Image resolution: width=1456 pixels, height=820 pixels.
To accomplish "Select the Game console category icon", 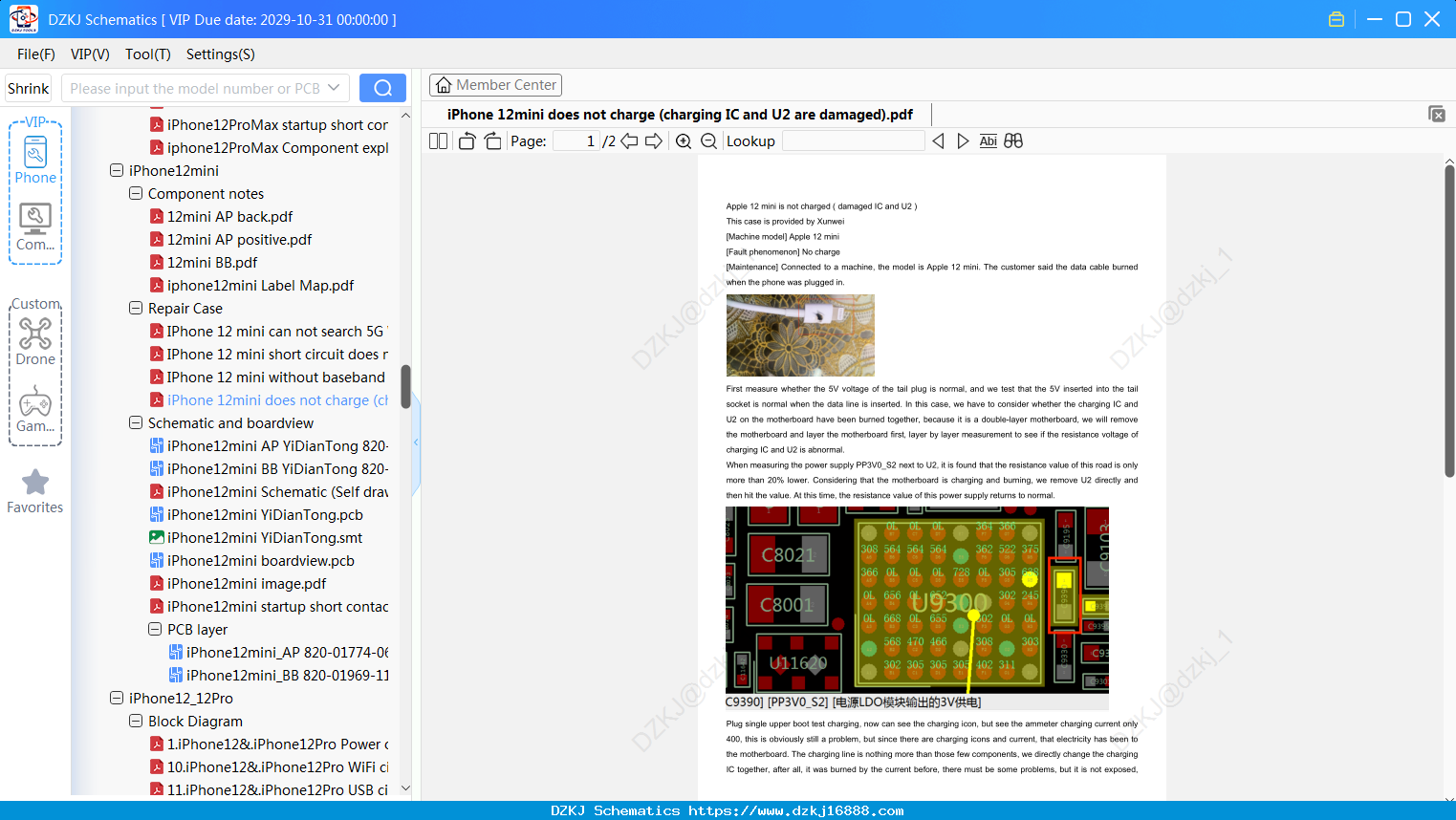I will click(x=35, y=409).
